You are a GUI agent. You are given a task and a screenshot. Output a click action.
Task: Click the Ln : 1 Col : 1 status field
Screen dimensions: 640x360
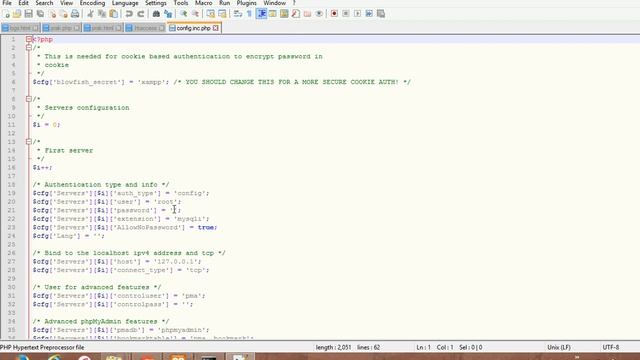click(435, 347)
